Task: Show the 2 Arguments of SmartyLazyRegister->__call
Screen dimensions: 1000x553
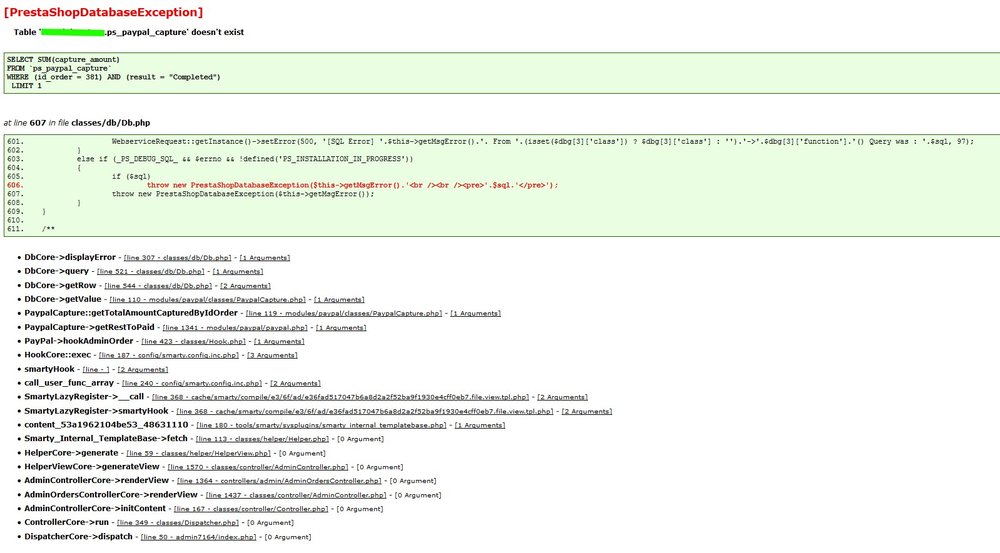Action: pyautogui.click(x=562, y=397)
